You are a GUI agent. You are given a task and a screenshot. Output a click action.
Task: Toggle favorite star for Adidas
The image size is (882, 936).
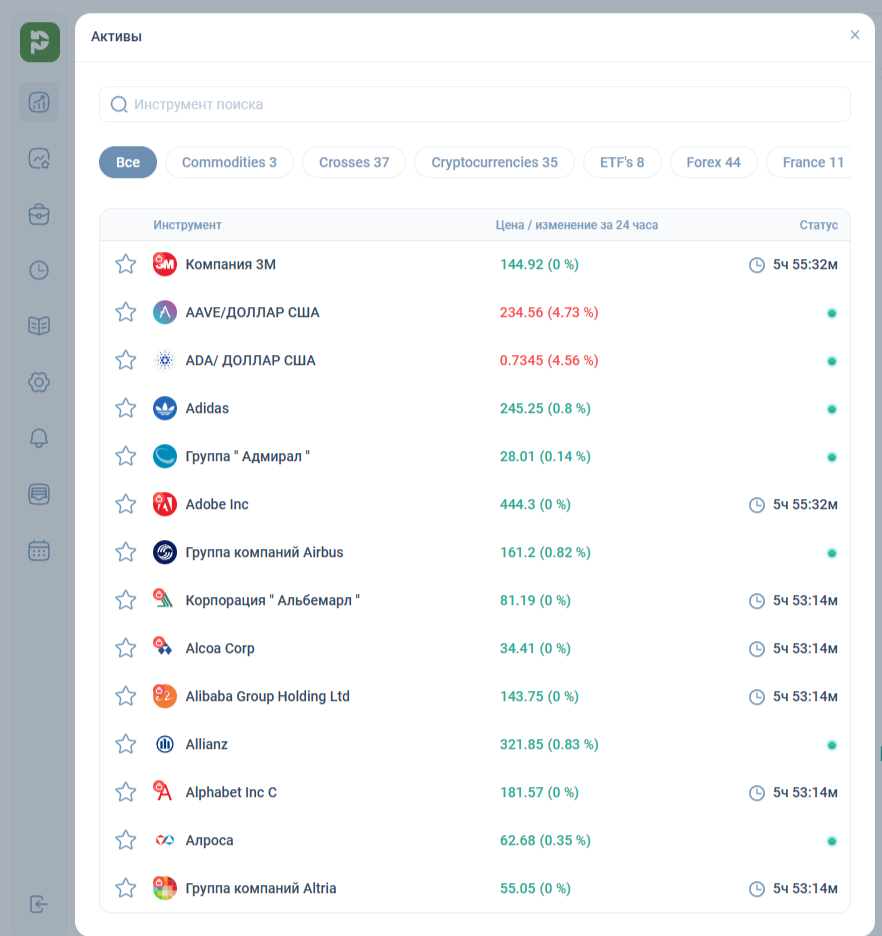pyautogui.click(x=126, y=408)
